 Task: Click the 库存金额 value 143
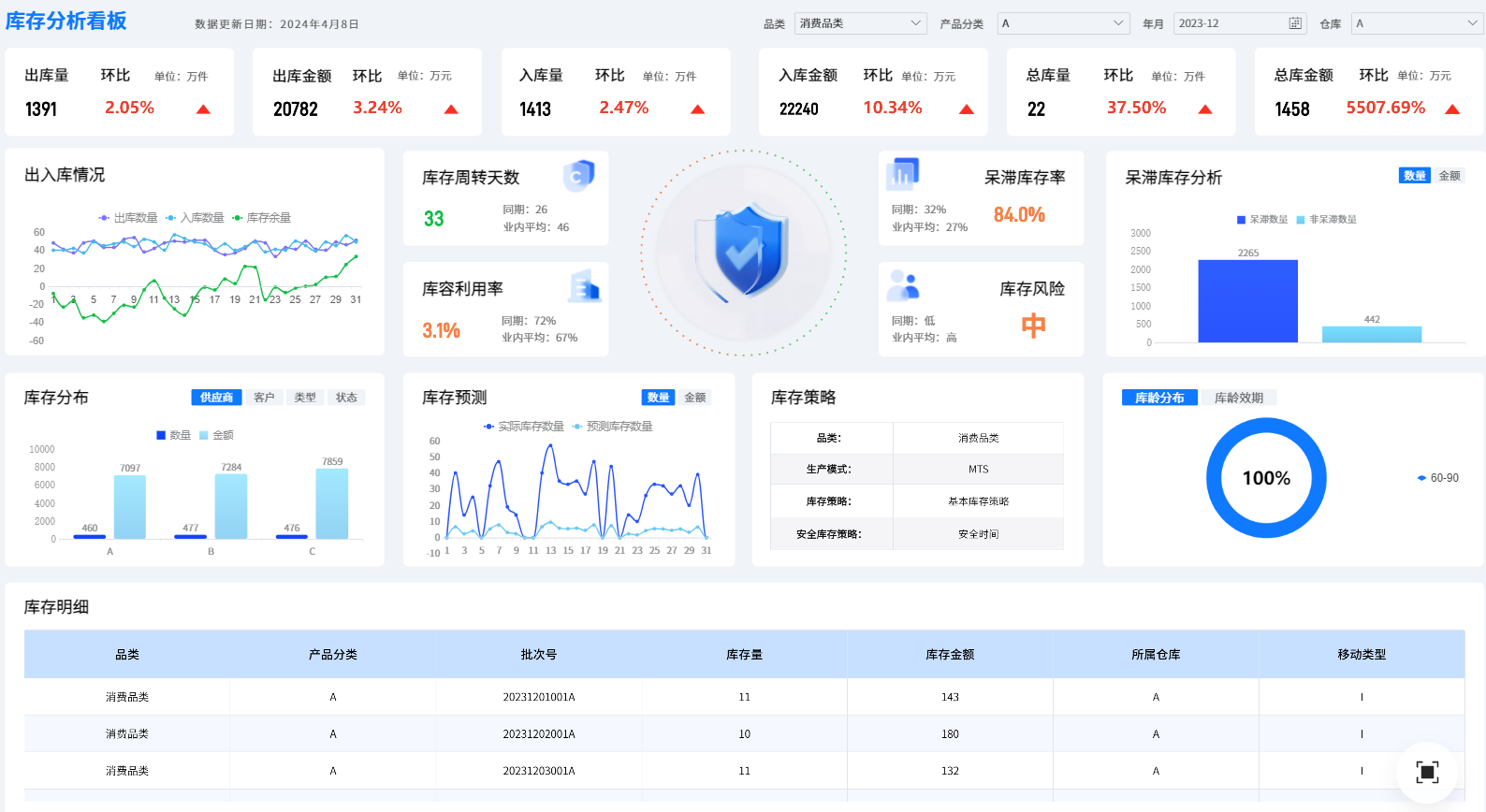click(950, 697)
